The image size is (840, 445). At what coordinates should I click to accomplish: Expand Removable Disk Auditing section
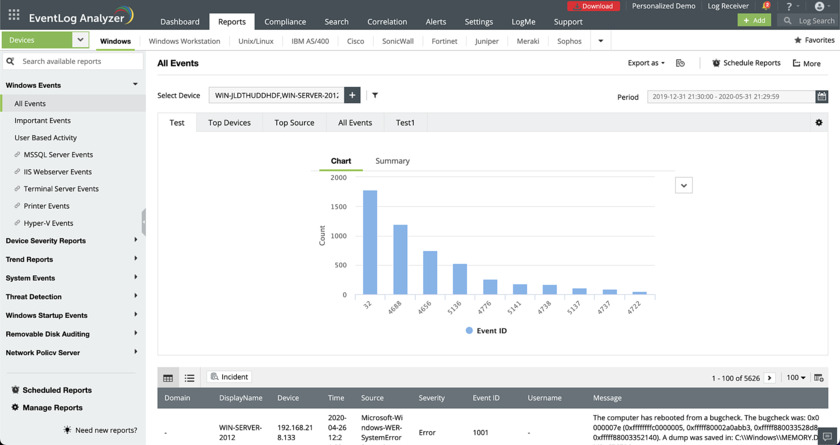(x=136, y=333)
